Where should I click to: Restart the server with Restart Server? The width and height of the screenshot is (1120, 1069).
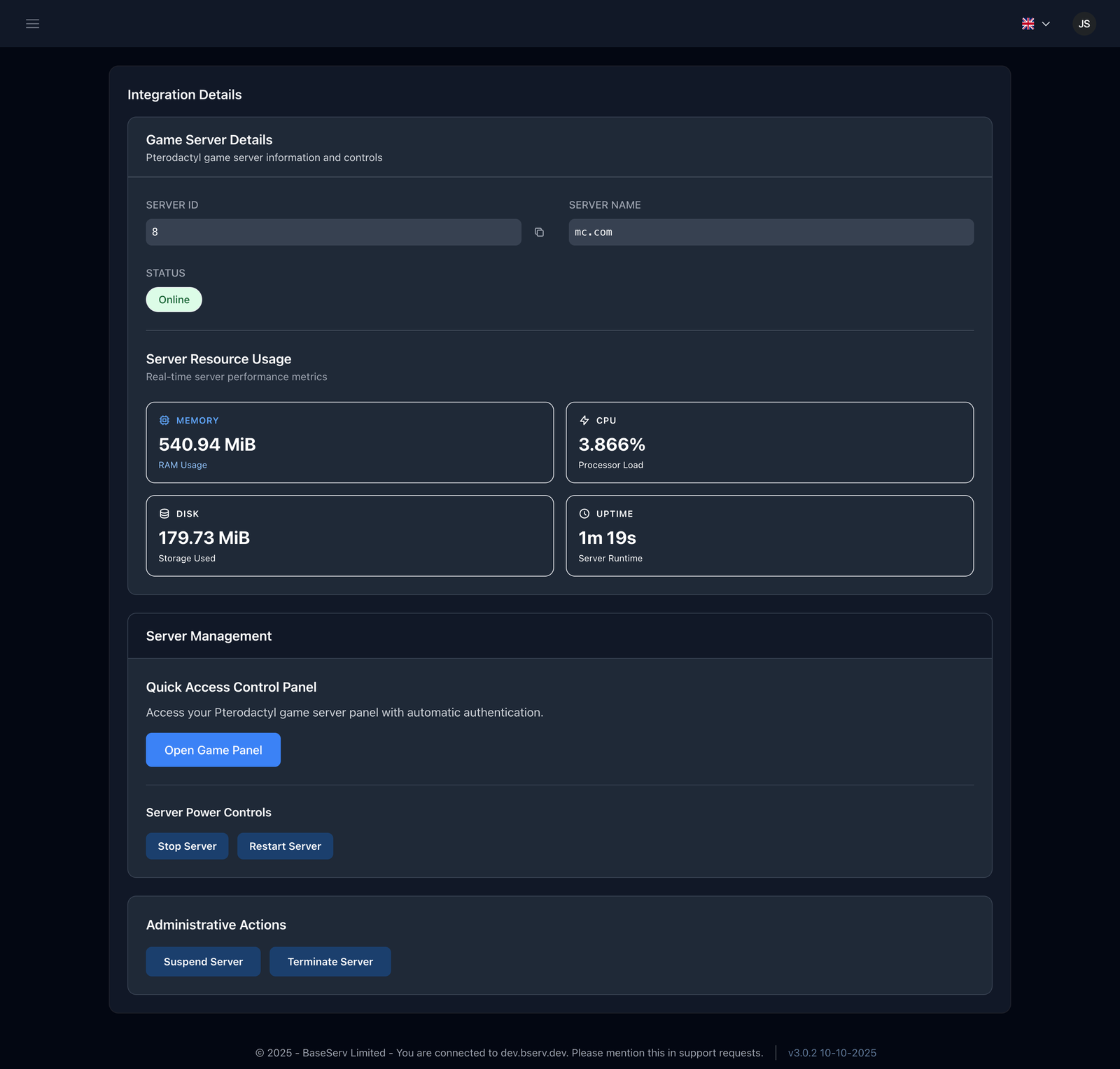point(285,846)
